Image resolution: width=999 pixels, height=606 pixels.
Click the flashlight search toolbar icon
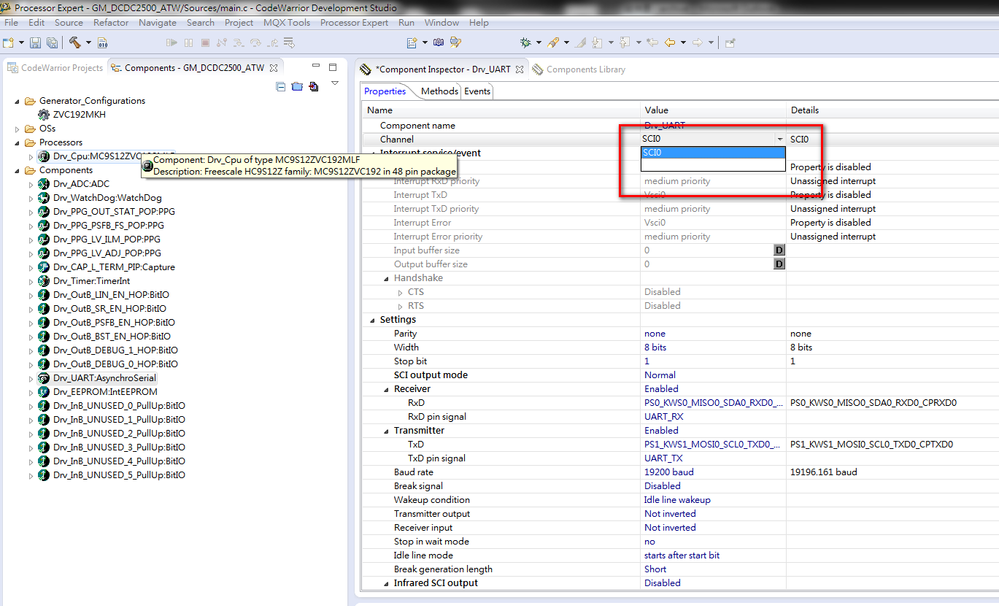pos(553,43)
